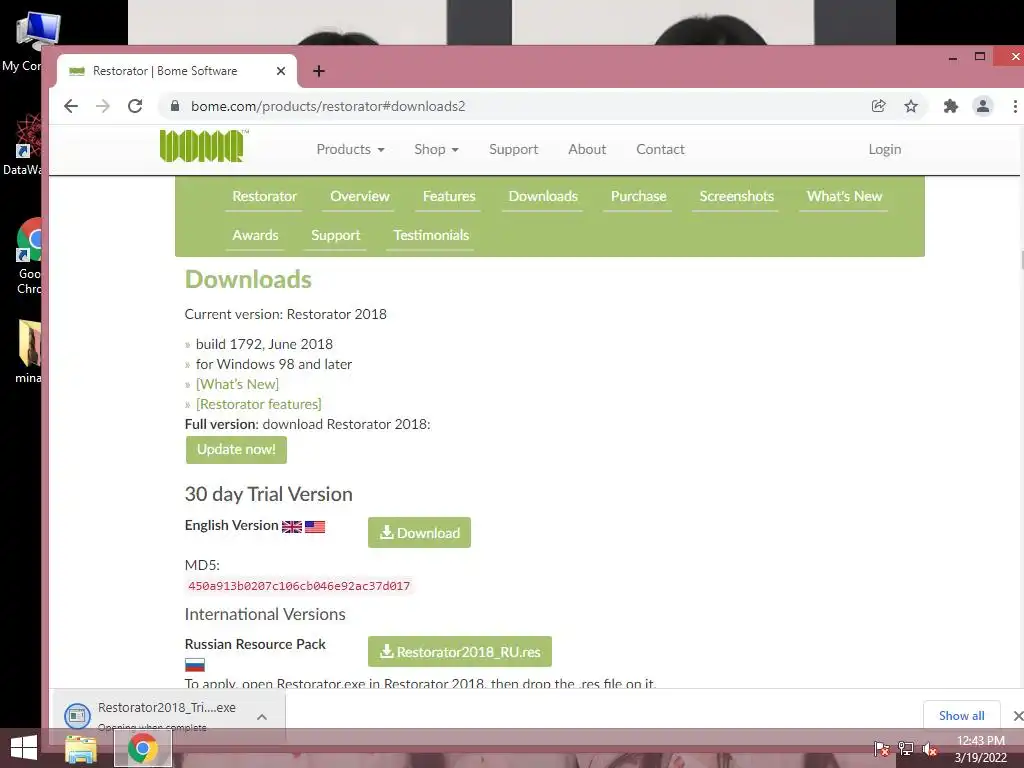
Task: Select the DataWa desktop shortcut icon
Action: click(x=24, y=145)
